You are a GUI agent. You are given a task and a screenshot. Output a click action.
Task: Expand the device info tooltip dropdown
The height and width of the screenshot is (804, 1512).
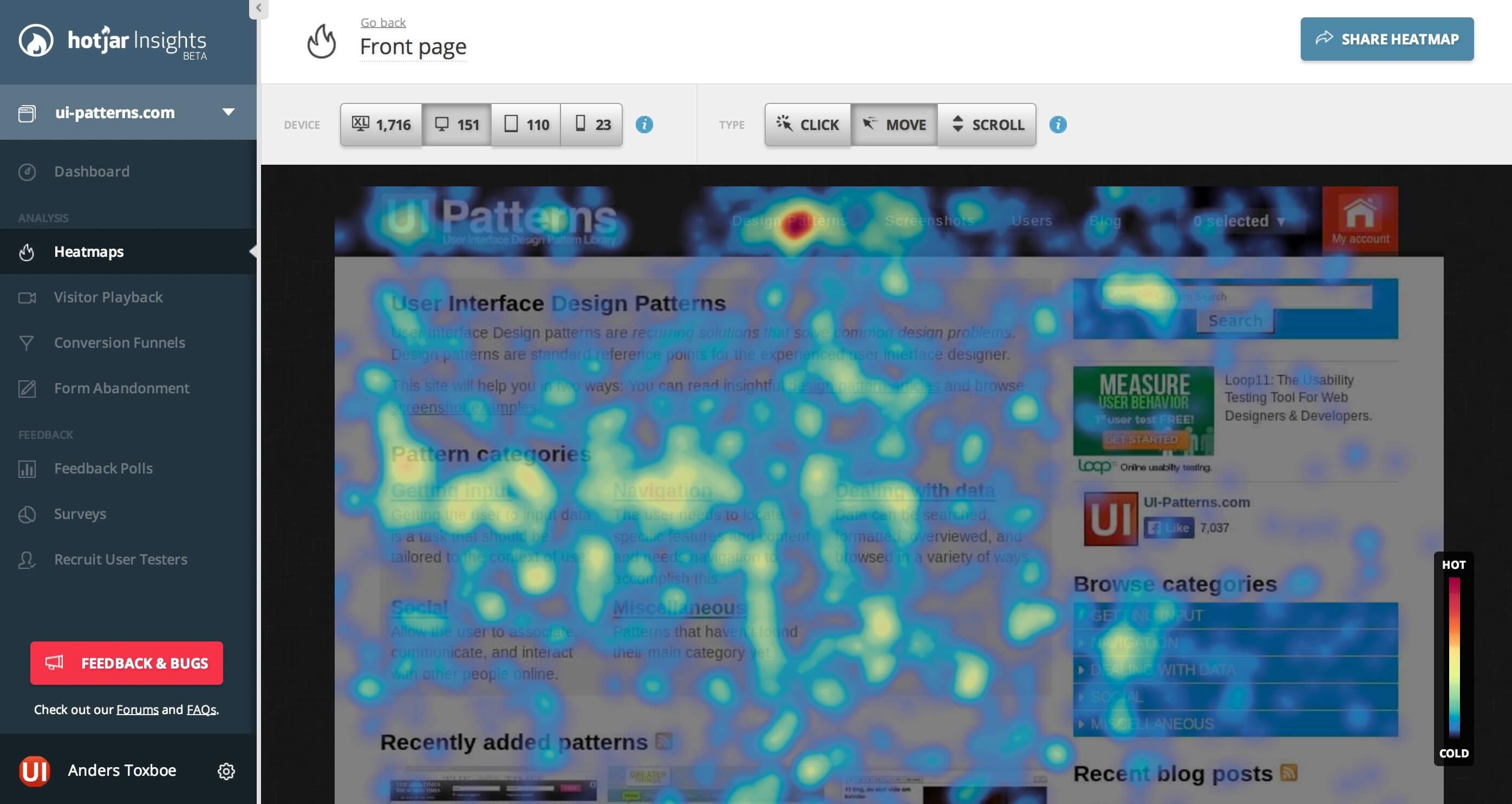tap(645, 124)
